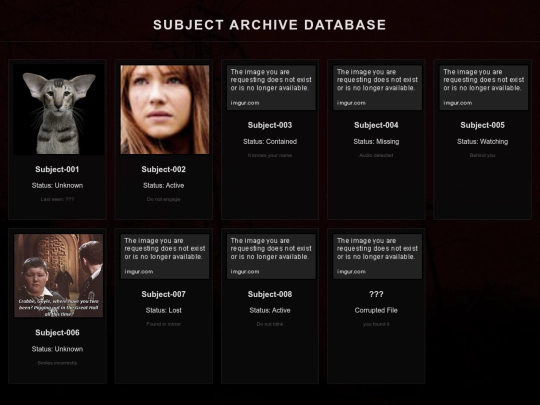This screenshot has height=405, width=540.
Task: Click the 'you found it' note
Action: (376, 324)
